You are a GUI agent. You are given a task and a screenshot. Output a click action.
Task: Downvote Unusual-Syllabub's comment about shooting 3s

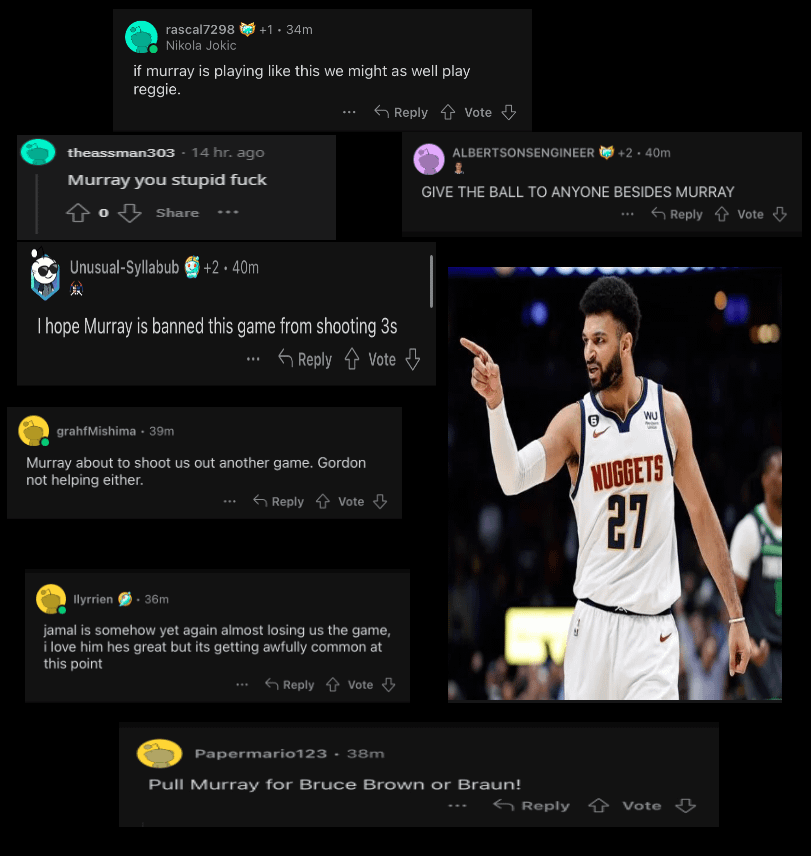[413, 359]
